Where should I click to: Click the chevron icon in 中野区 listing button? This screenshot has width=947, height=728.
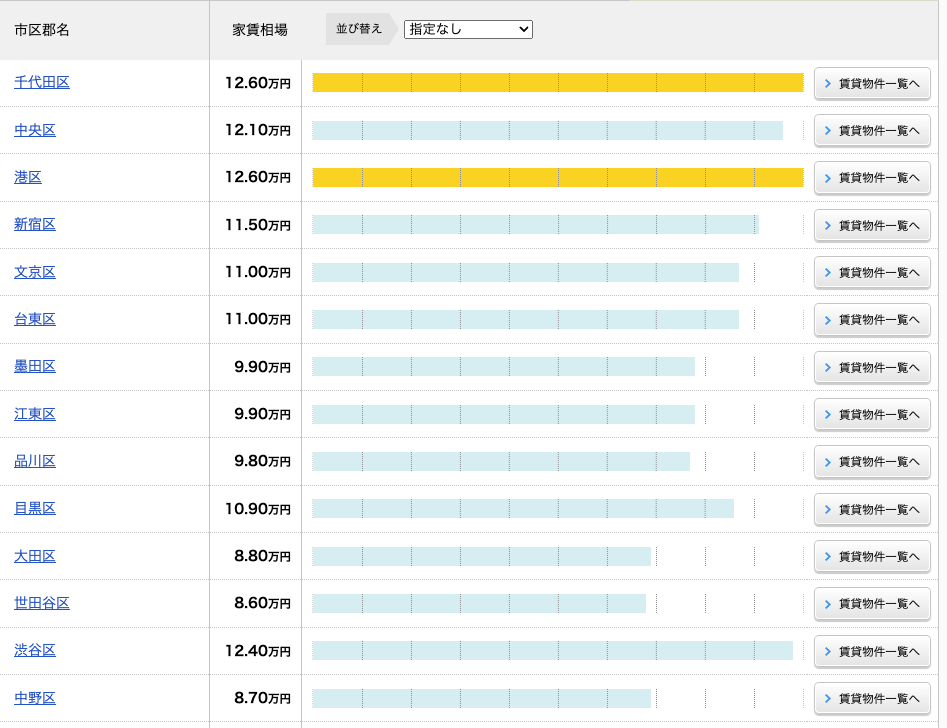coord(827,698)
